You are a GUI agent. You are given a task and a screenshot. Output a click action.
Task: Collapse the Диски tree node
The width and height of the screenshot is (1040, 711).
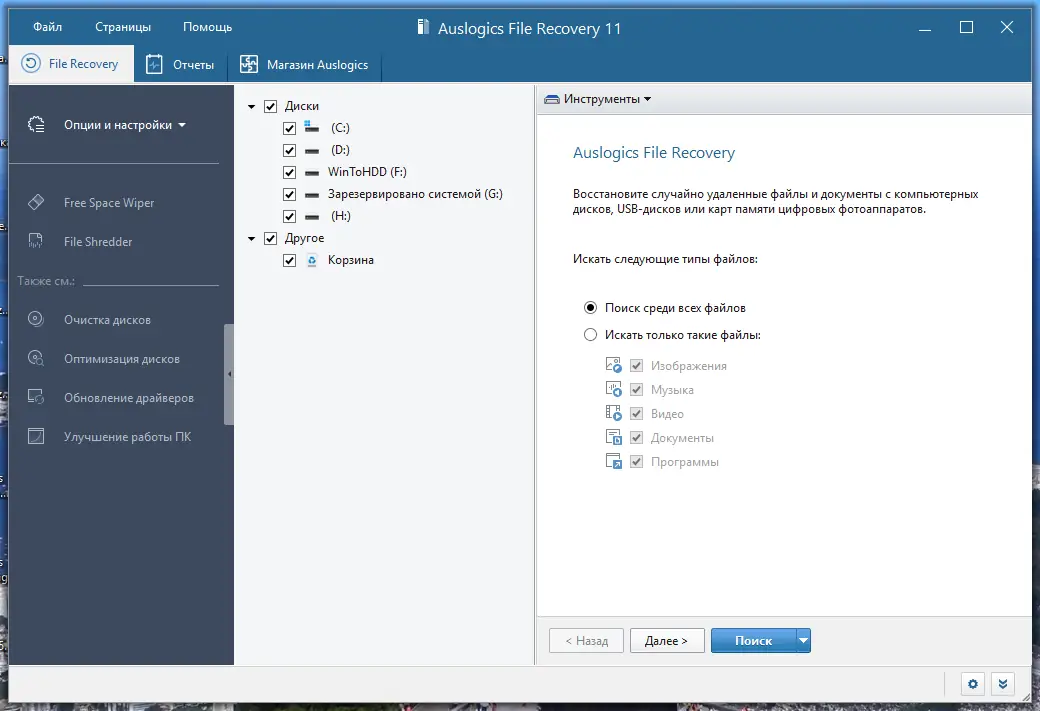coord(251,106)
